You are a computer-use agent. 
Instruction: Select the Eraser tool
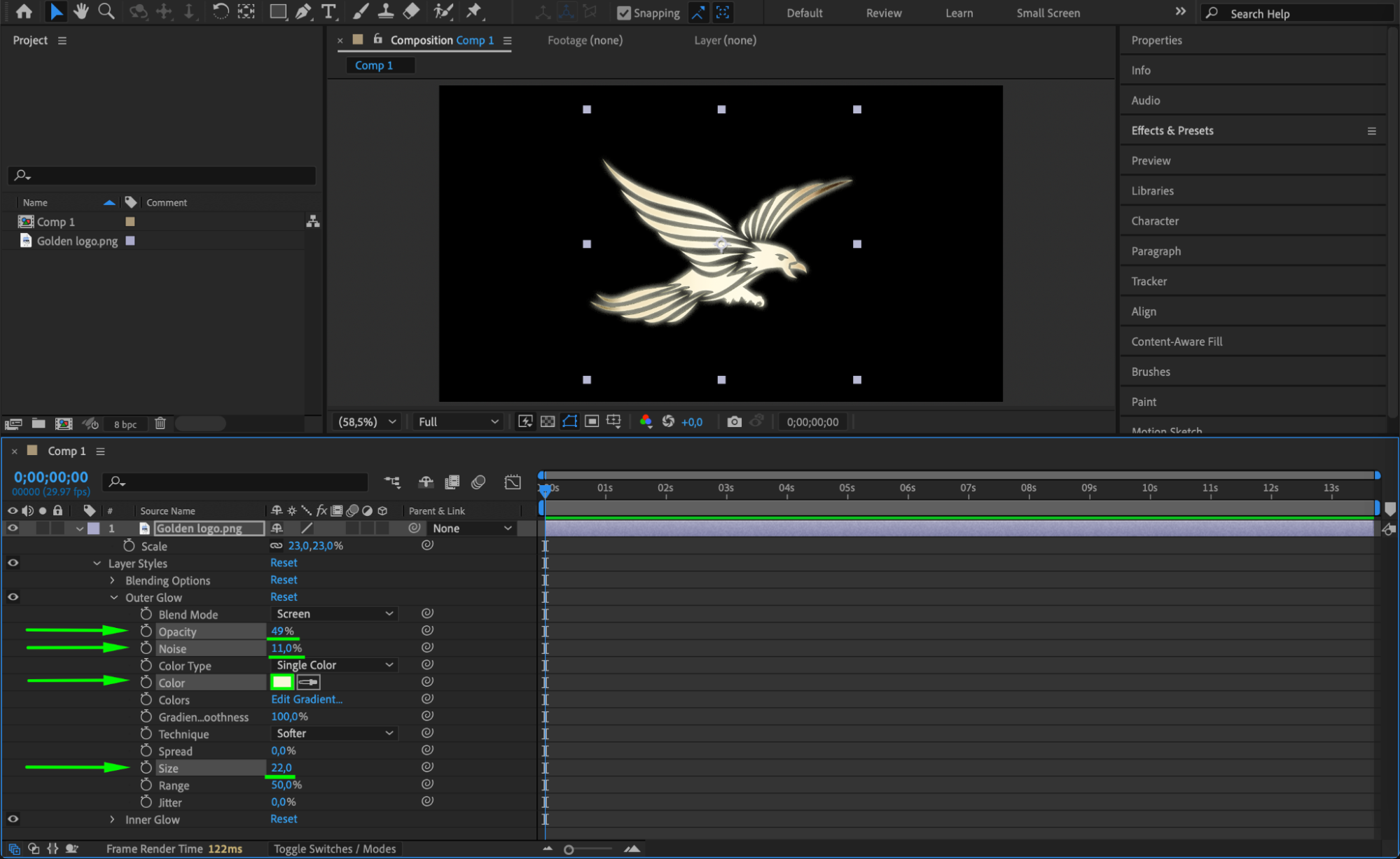click(412, 11)
